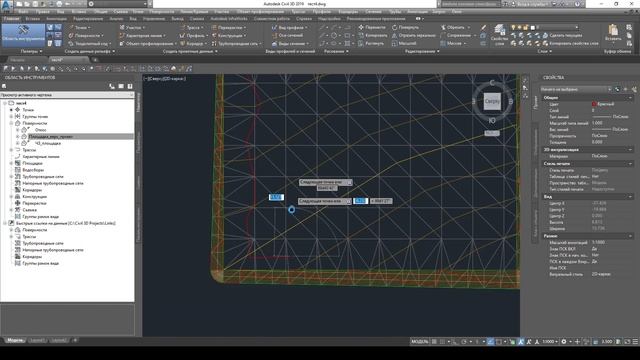This screenshot has height=360, width=640.
Task: Click the Модель layout tab
Action: (x=15, y=340)
